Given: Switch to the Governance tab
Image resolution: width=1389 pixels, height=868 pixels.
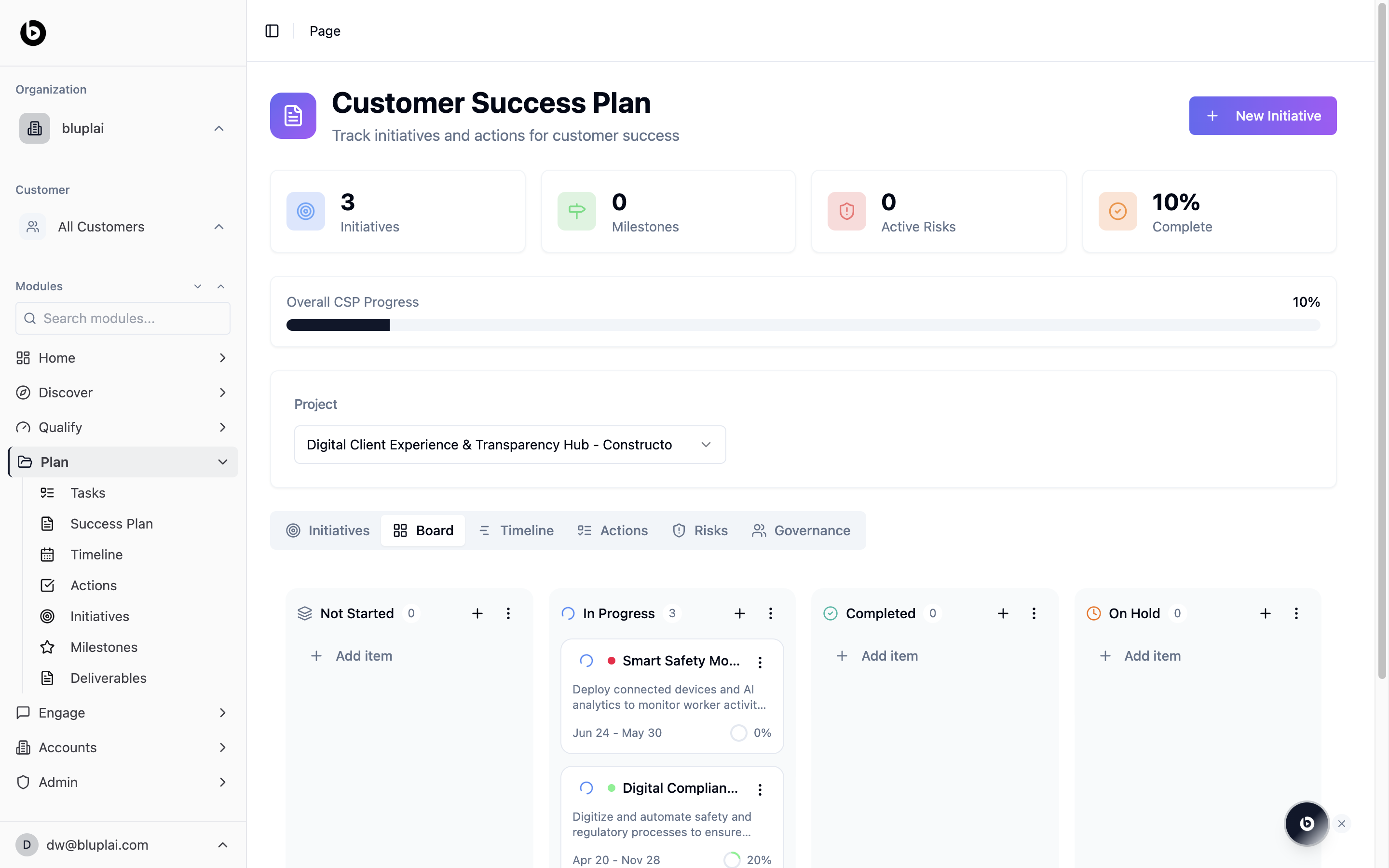Looking at the screenshot, I should point(801,530).
